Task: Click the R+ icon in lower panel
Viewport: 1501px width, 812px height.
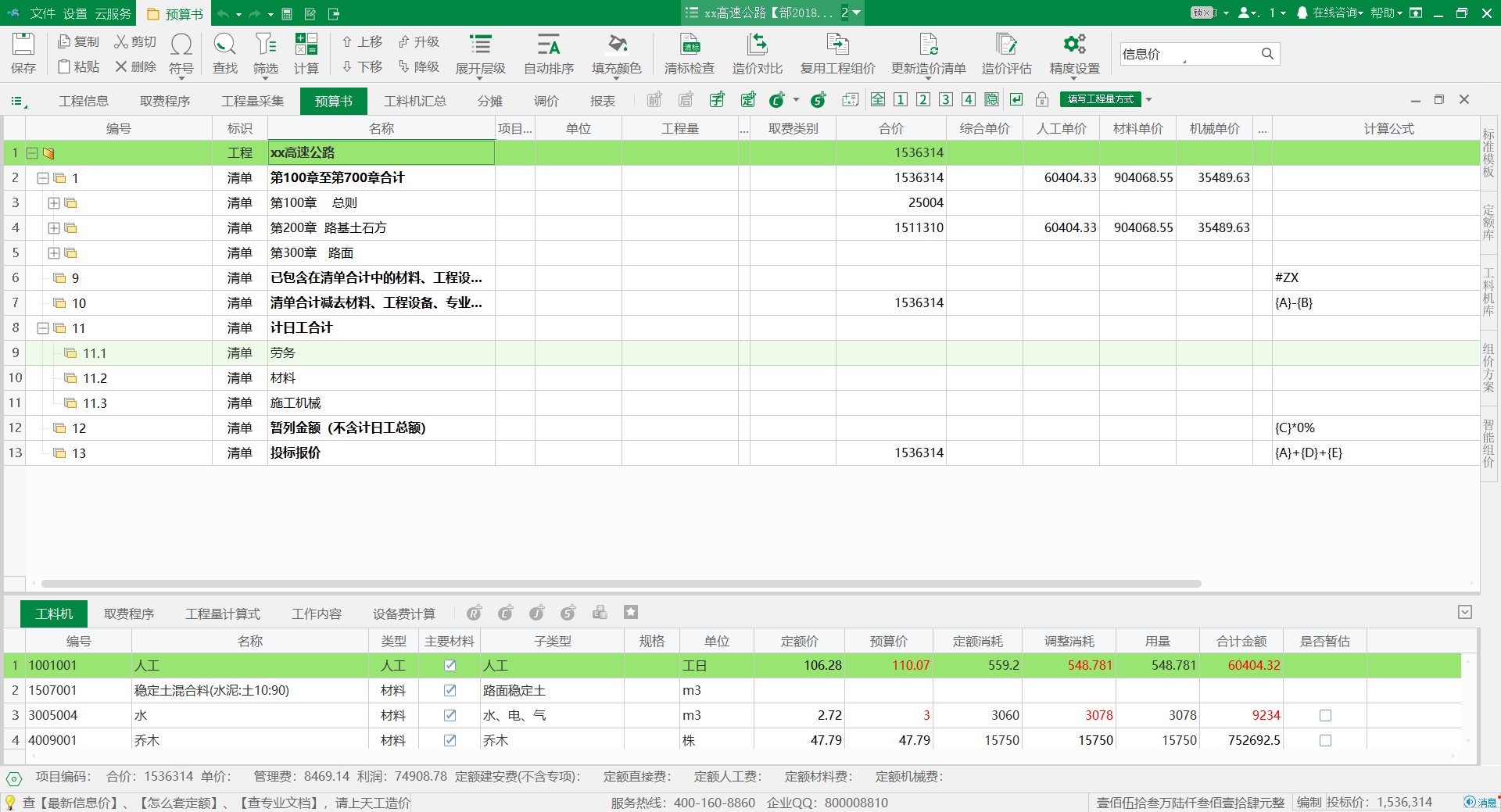Action: pyautogui.click(x=475, y=613)
